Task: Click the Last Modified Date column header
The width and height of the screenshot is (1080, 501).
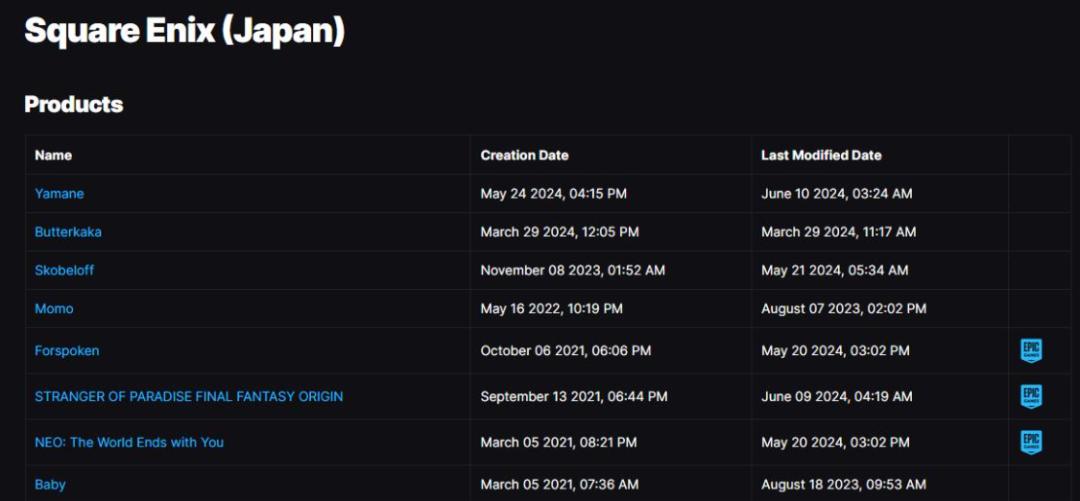Action: pos(821,155)
